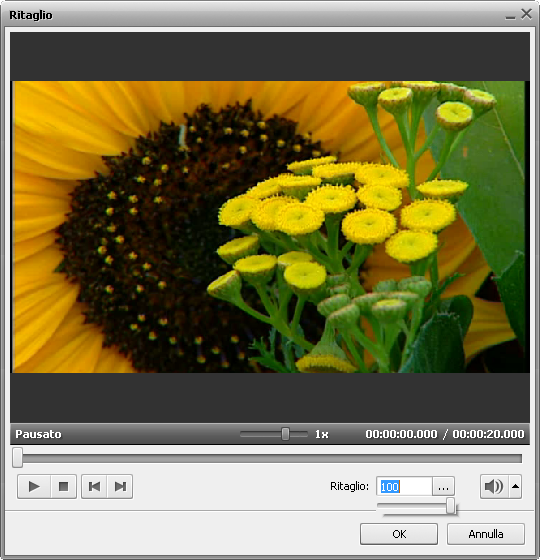Click into the Ritaglio value field
This screenshot has height=560, width=540.
pyautogui.click(x=404, y=486)
